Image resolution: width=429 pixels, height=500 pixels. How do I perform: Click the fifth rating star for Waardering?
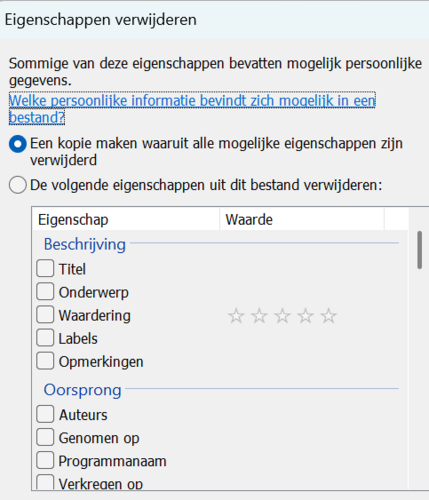coord(329,316)
